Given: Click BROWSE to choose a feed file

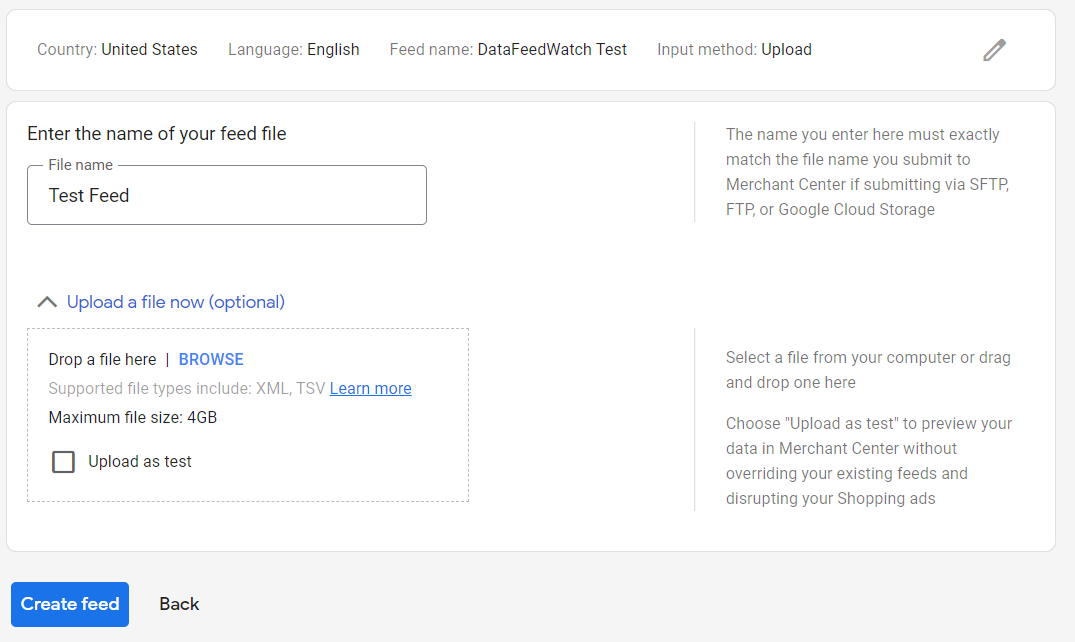Looking at the screenshot, I should [x=210, y=358].
